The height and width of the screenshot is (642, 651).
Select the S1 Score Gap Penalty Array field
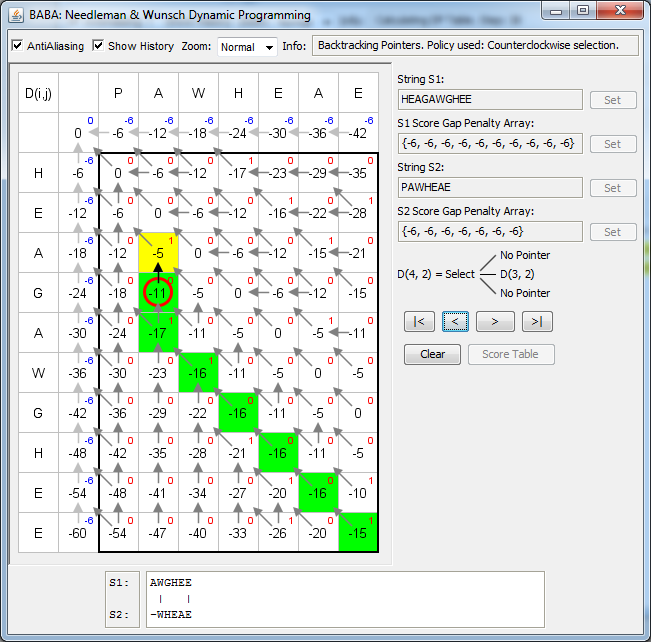(489, 144)
